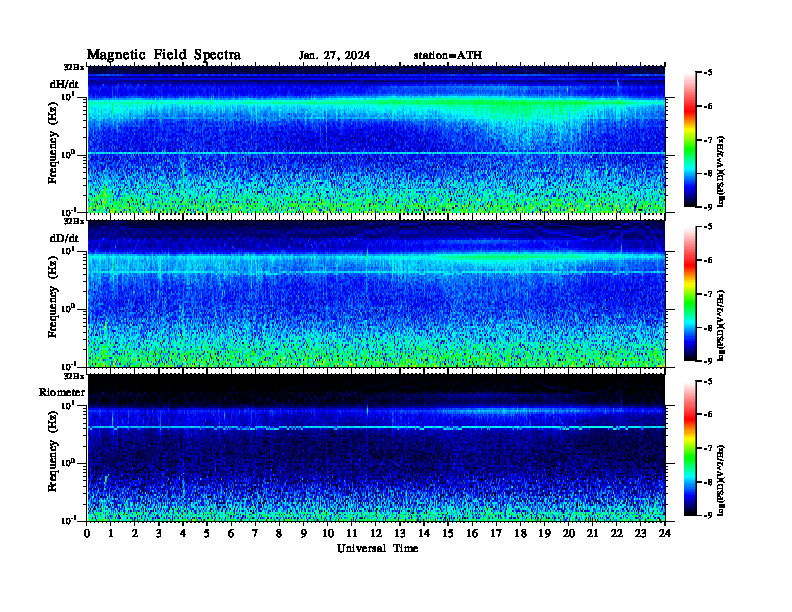Click the '-9' tick on dH/dt color bar

click(x=707, y=207)
